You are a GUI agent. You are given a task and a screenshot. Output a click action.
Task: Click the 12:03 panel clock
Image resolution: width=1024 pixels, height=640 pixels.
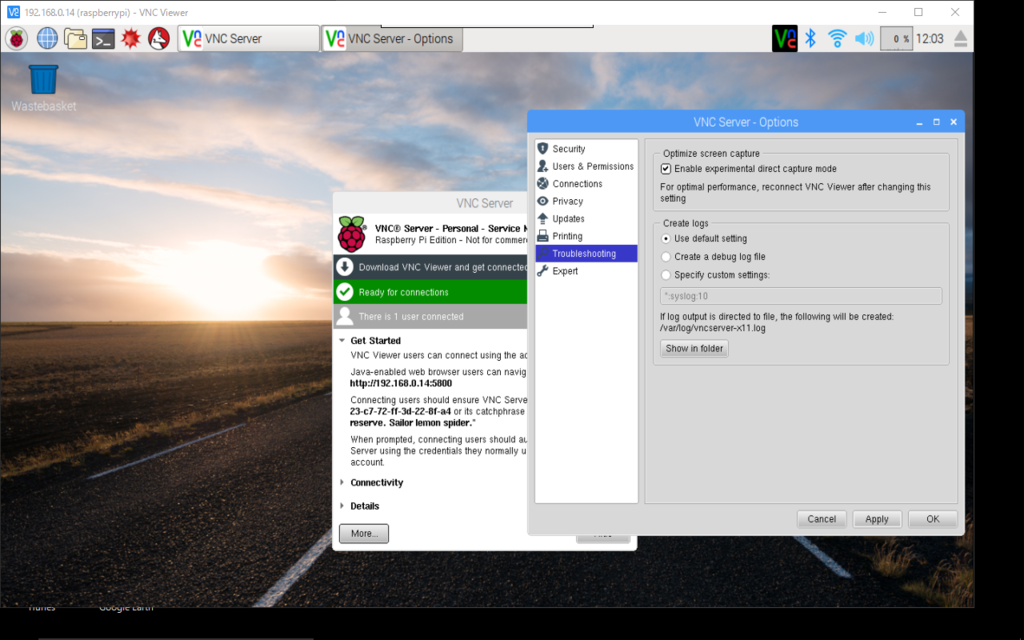[x=929, y=39]
